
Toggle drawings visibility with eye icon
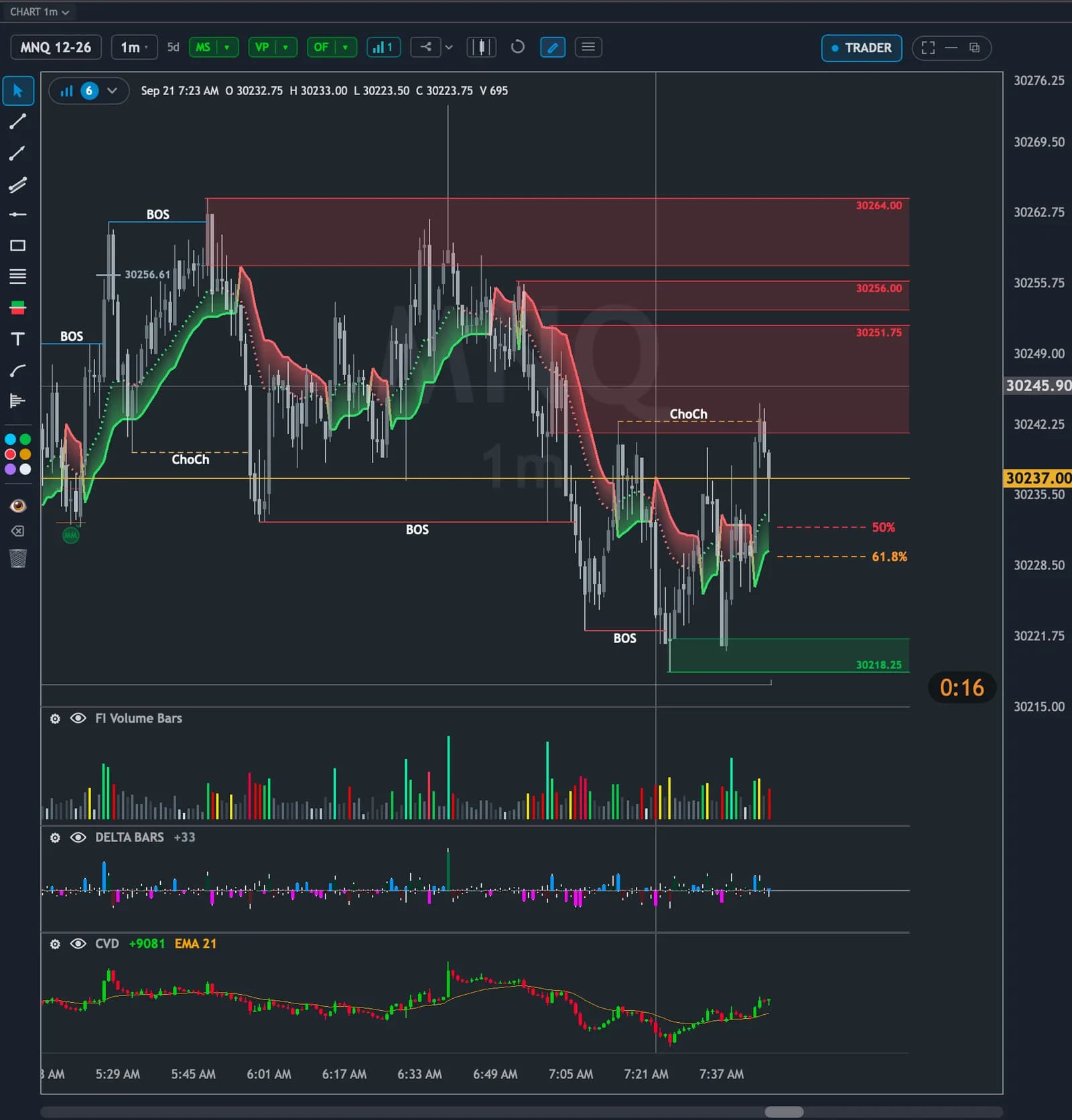[18, 506]
